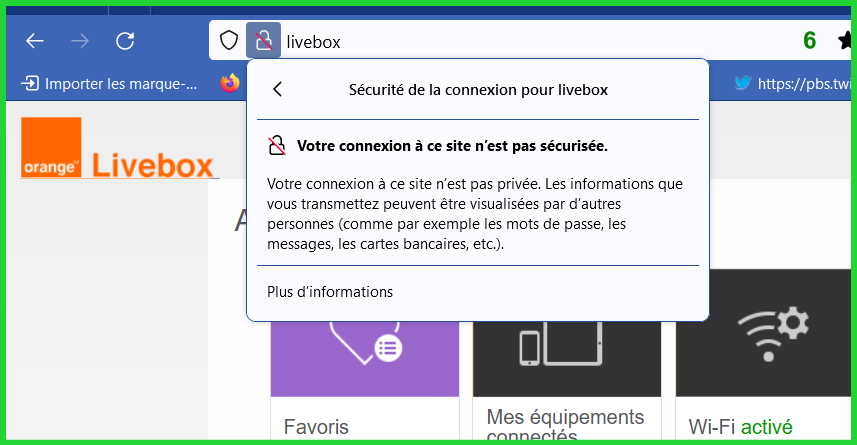
Task: Open the tracking protection shield icon
Action: [x=229, y=41]
